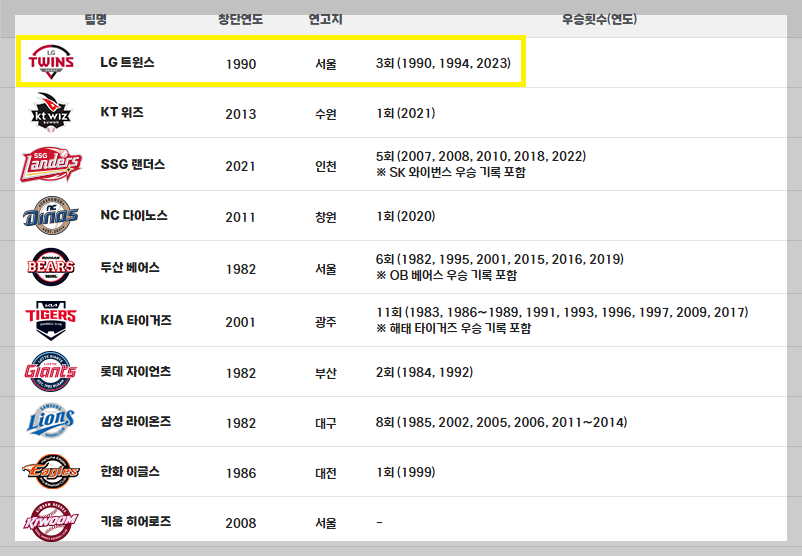Image resolution: width=802 pixels, height=556 pixels.
Task: Click the '팀명' column header
Action: [96, 19]
